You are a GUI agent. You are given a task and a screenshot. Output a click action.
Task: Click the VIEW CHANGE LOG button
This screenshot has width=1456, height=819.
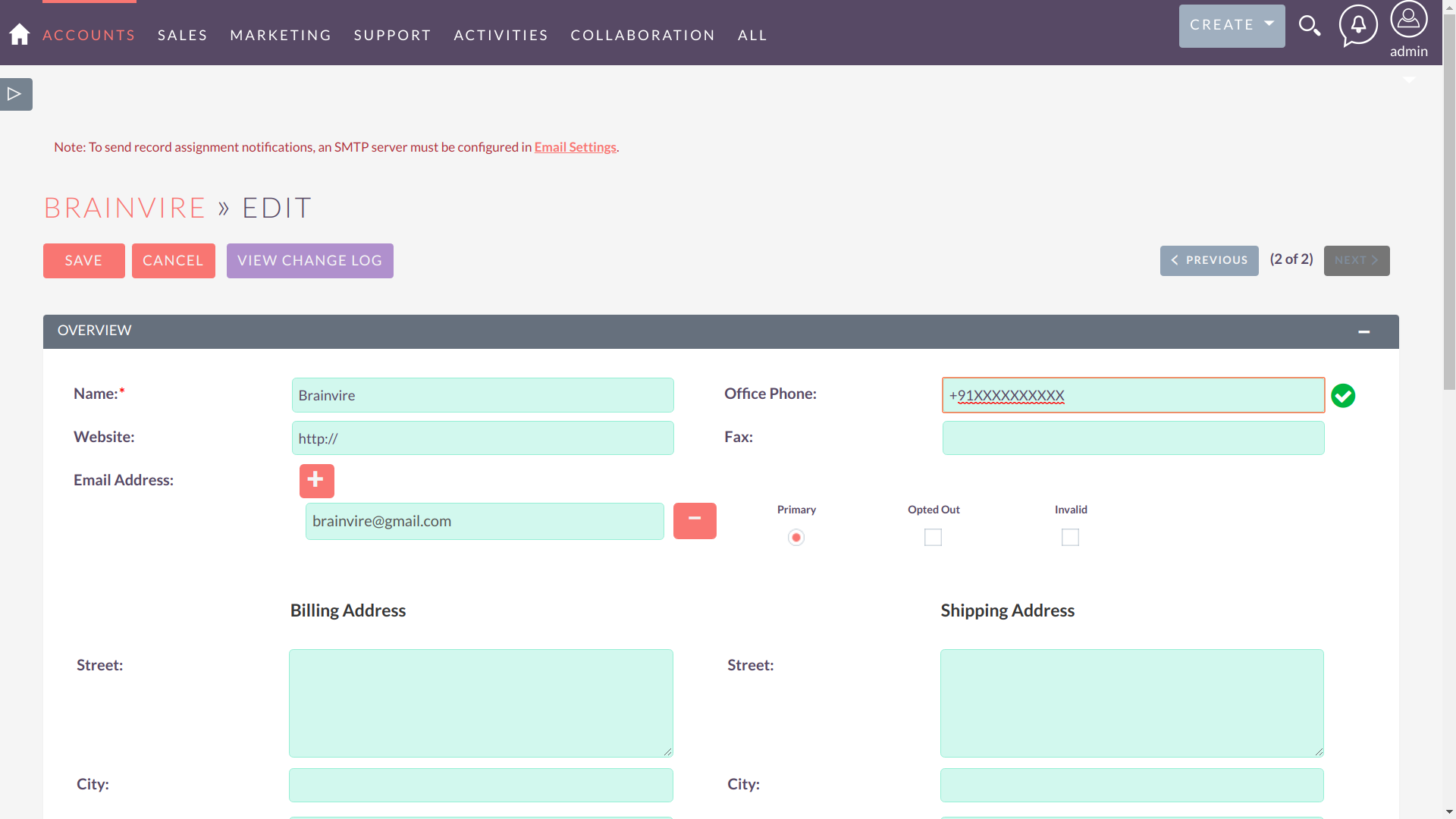[x=310, y=260]
